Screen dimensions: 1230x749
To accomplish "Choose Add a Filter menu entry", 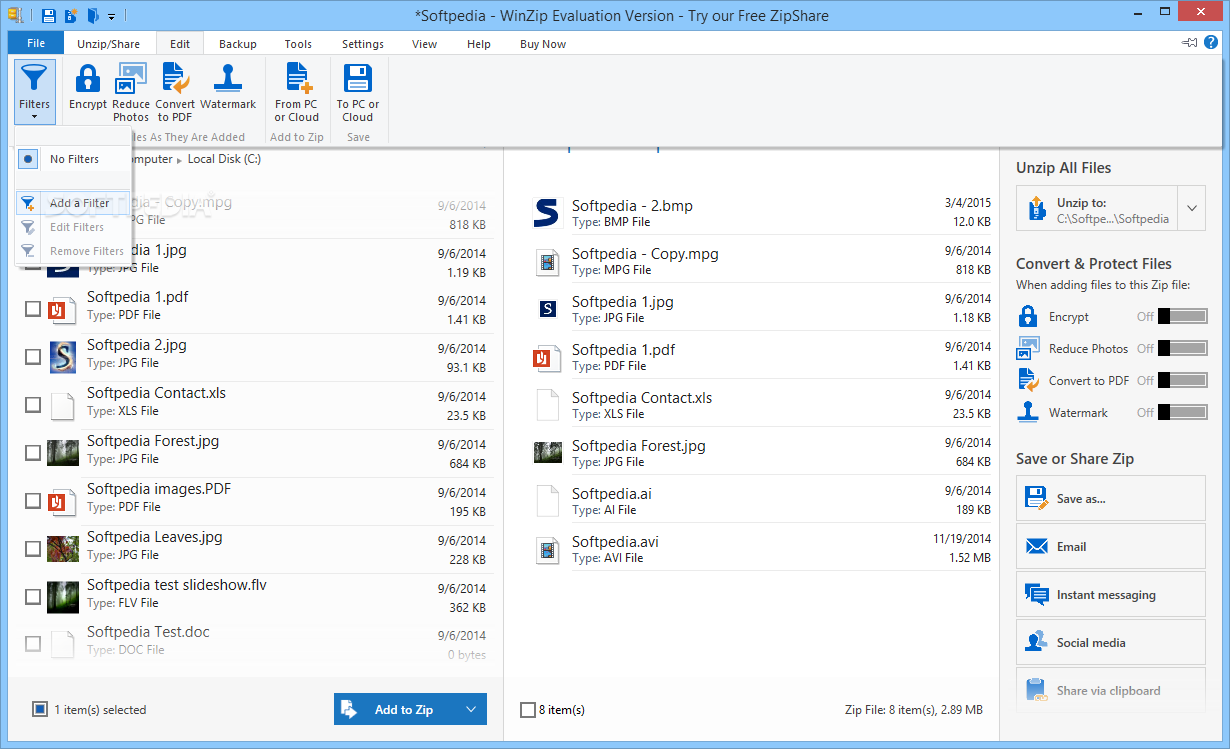I will 74,203.
